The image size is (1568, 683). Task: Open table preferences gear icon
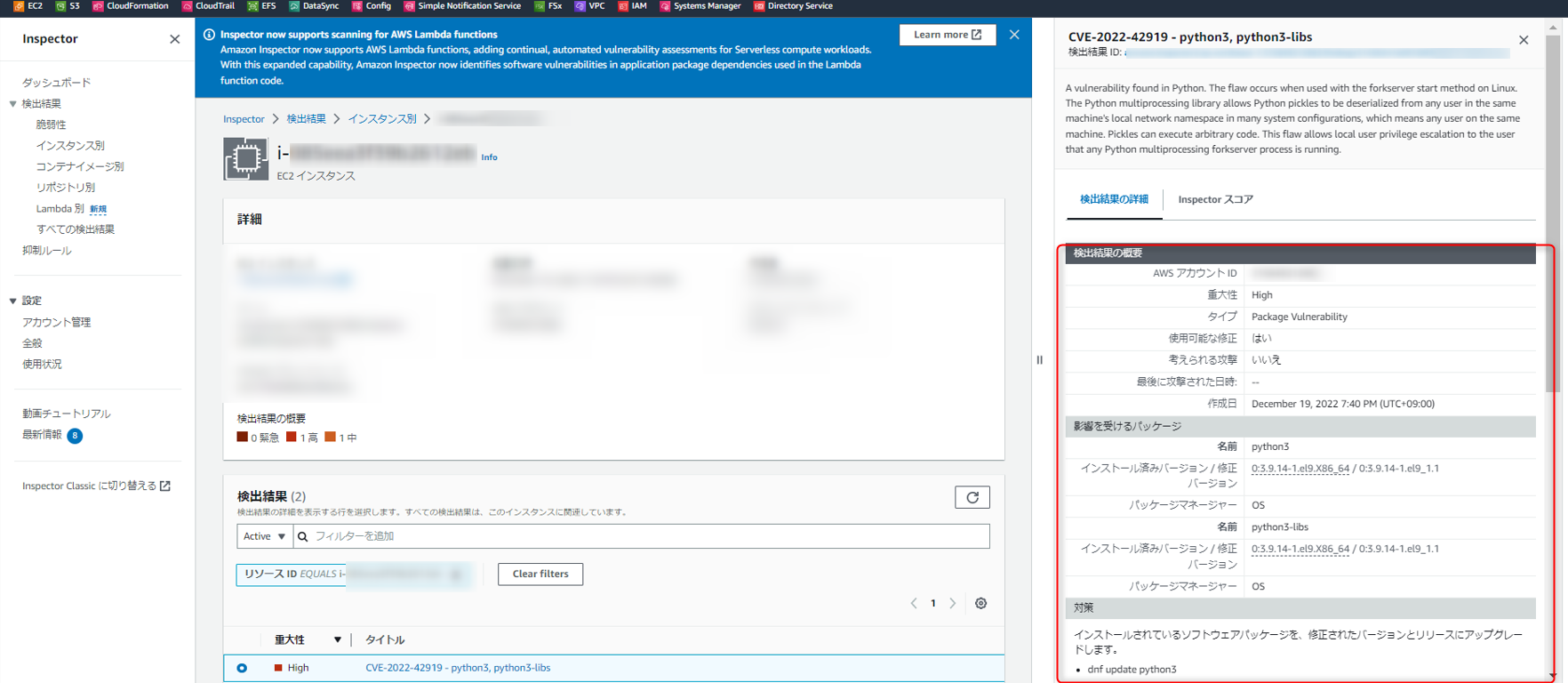(x=980, y=603)
